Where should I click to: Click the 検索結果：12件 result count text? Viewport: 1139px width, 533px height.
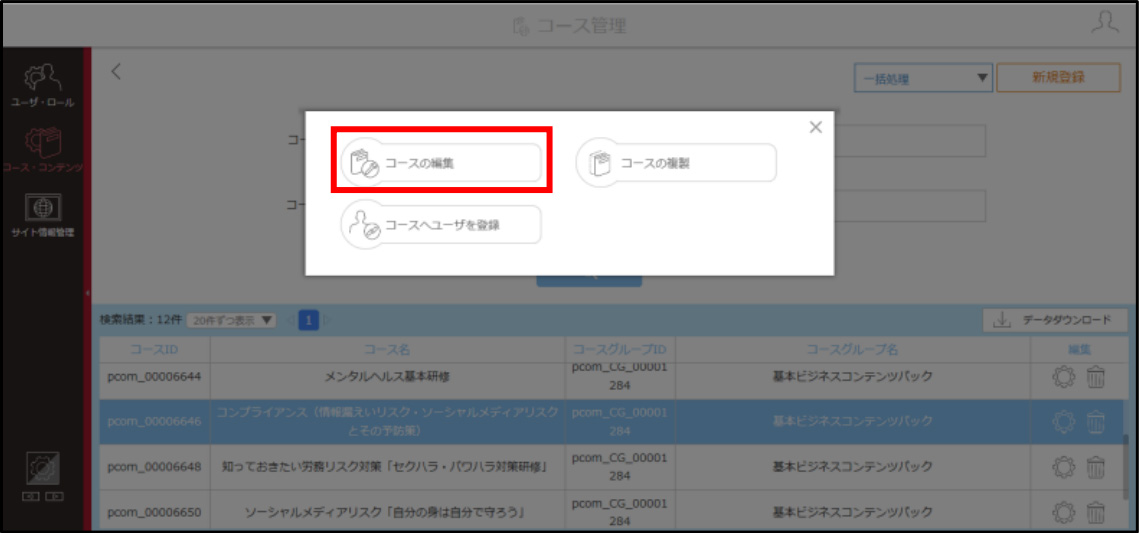pos(141,320)
